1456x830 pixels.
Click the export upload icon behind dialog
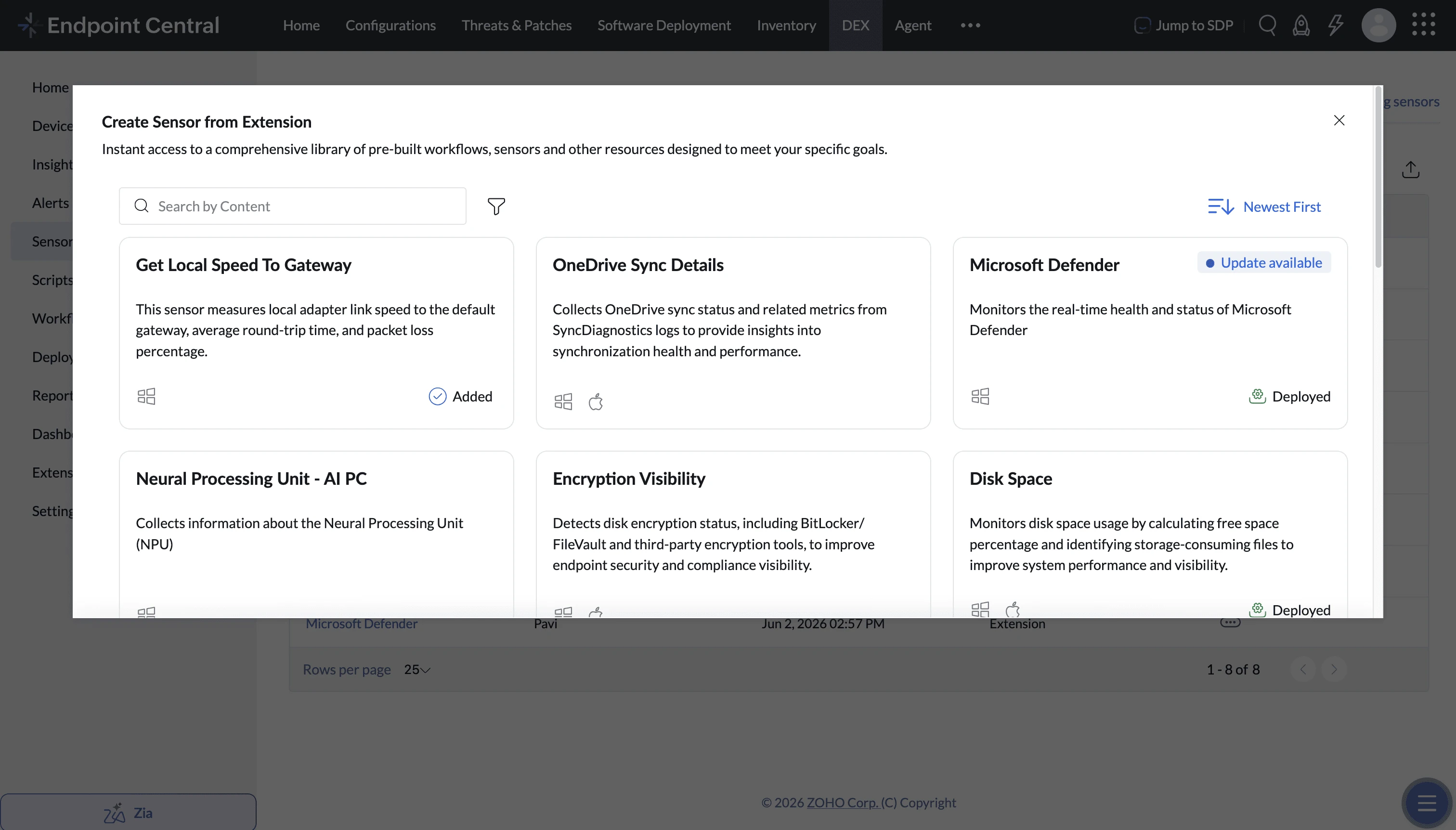pos(1411,169)
